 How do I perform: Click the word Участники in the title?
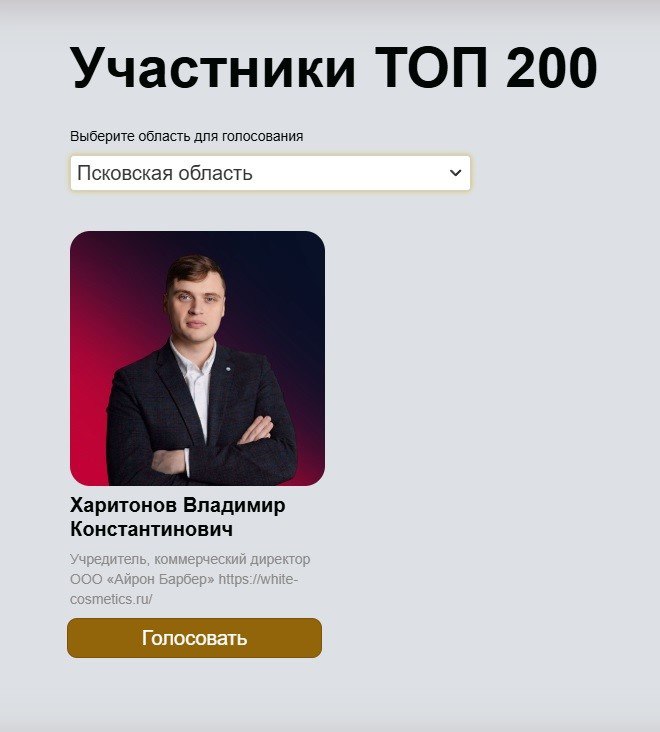click(x=213, y=68)
